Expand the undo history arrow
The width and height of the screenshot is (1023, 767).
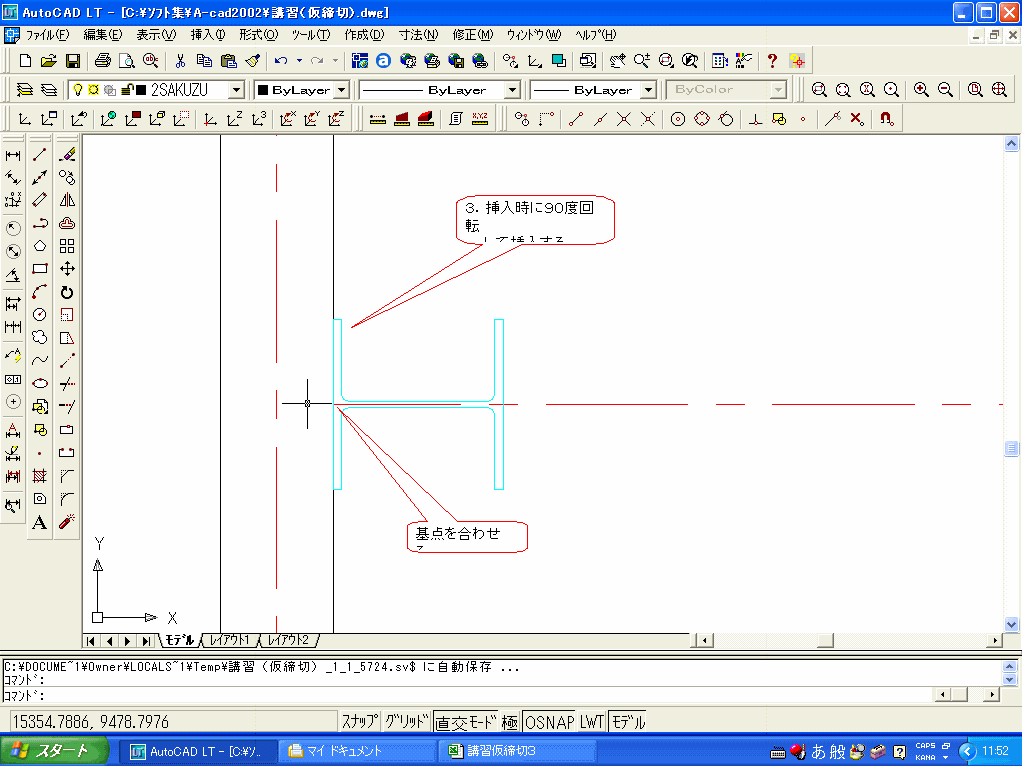pos(299,61)
